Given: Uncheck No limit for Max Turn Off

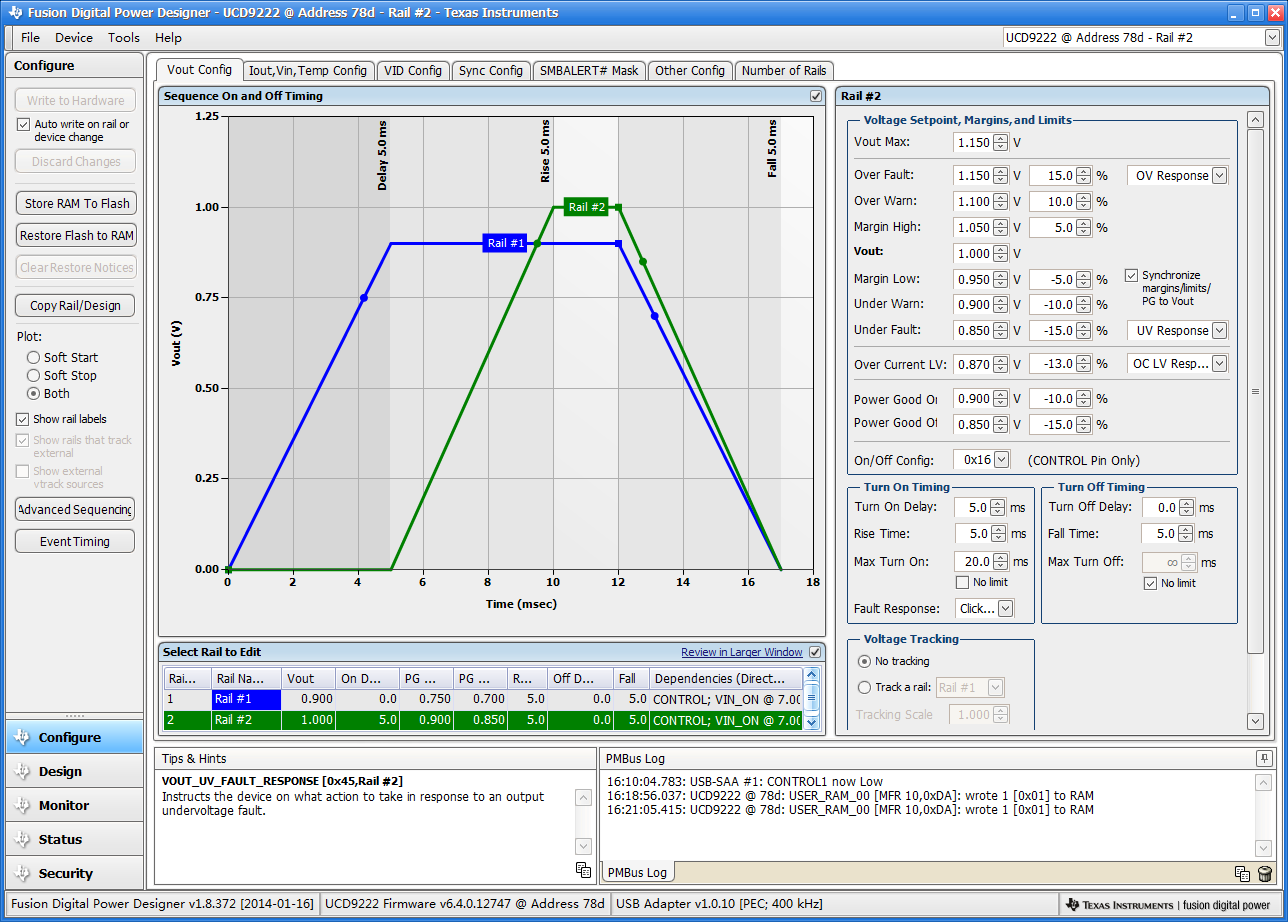Looking at the screenshot, I should click(x=1151, y=584).
